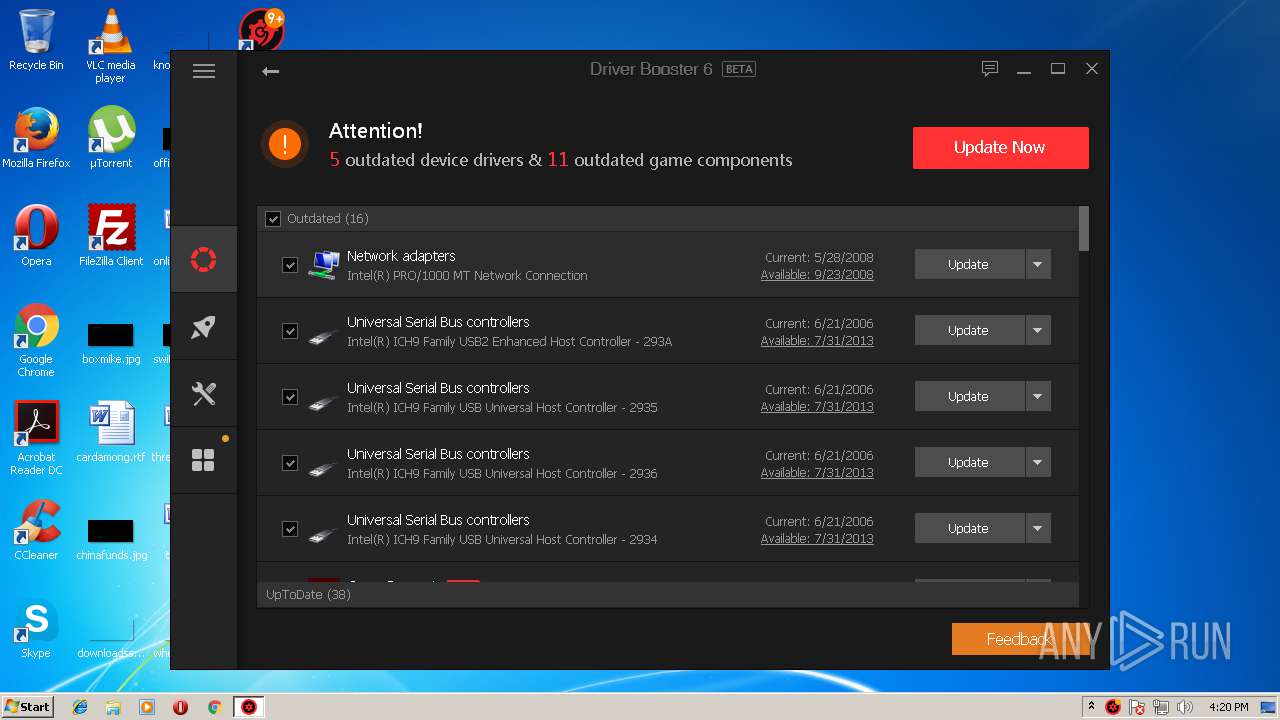Open the Boost rocket sidebar icon
Viewport: 1280px width, 720px height.
click(204, 327)
